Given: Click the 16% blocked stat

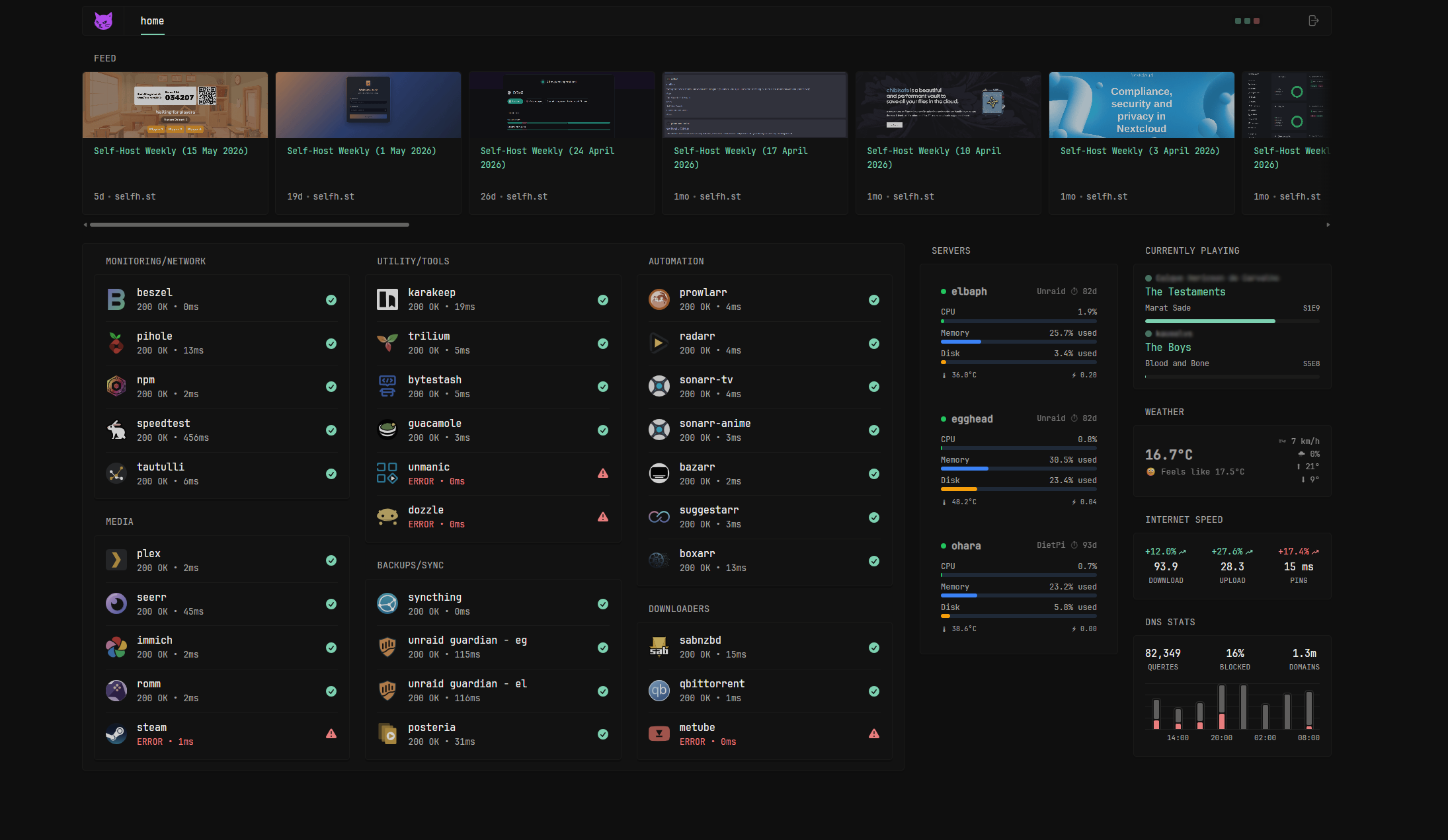Looking at the screenshot, I should (x=1235, y=653).
